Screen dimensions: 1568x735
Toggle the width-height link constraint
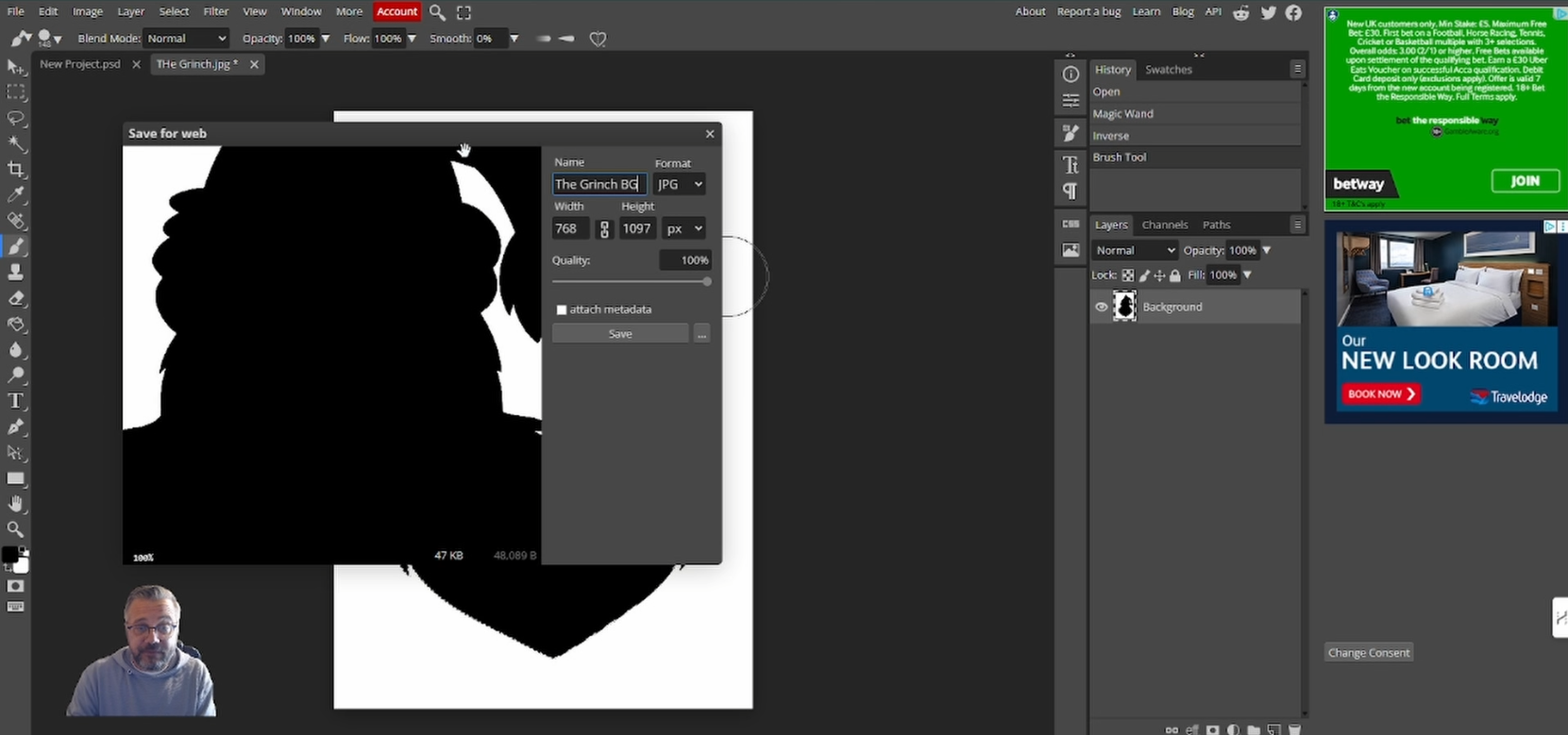point(605,228)
